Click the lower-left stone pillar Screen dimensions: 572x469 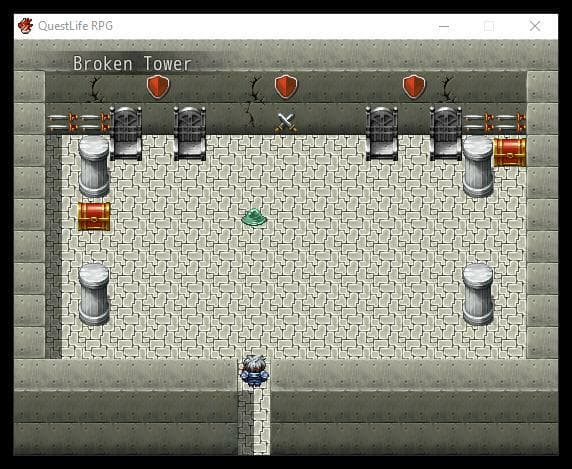(94, 294)
